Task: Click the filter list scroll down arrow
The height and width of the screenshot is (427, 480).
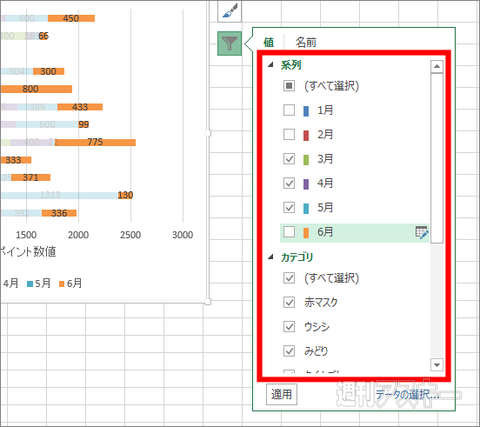Action: (x=437, y=364)
